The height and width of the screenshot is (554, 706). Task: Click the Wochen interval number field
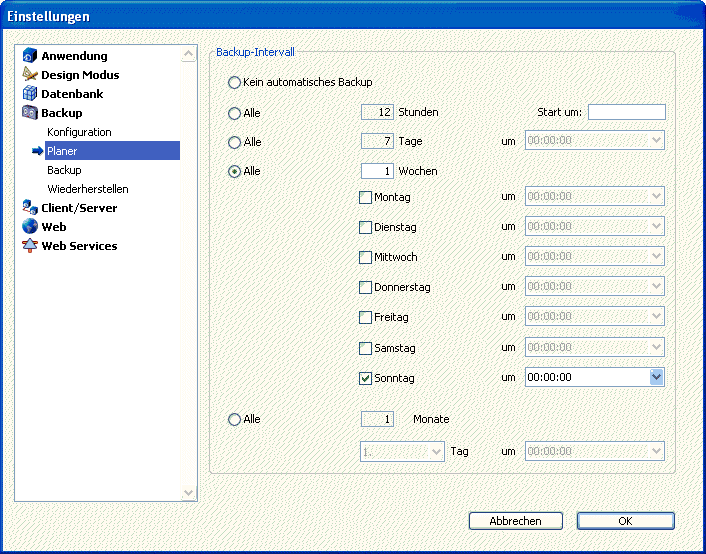377,171
